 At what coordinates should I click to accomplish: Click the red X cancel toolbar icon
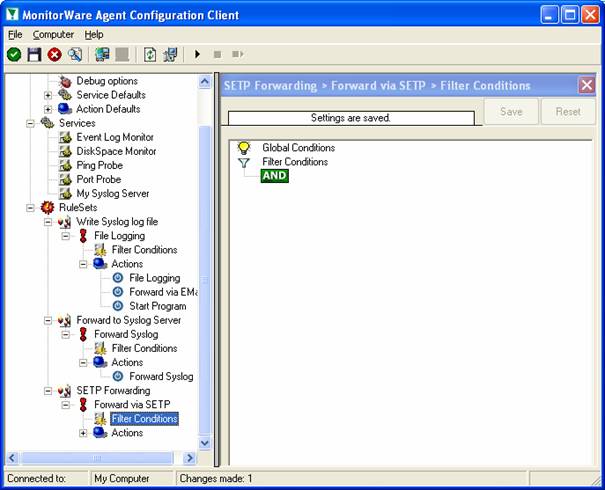[x=54, y=54]
